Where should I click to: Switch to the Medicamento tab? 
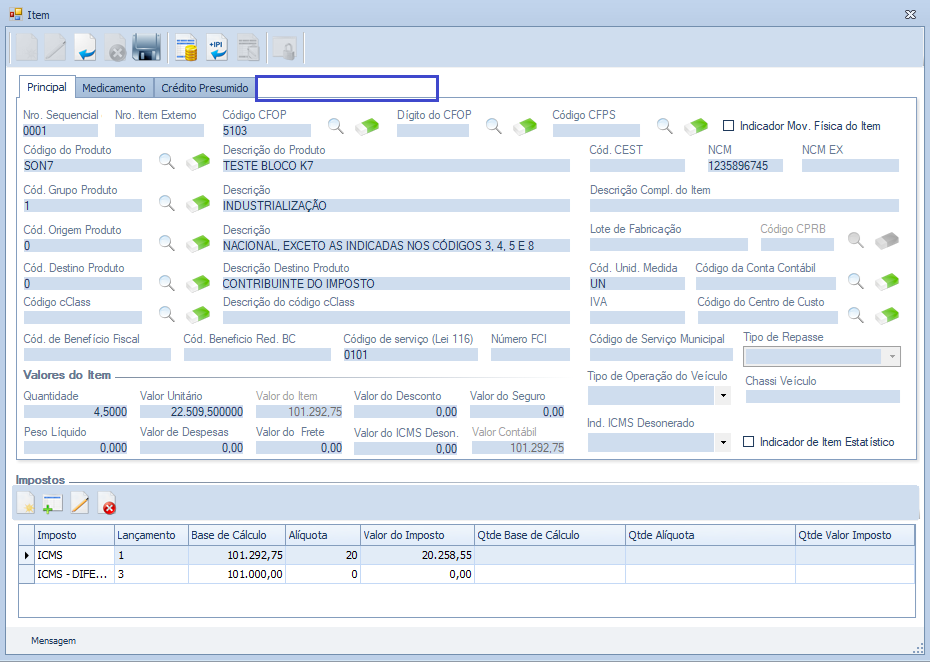click(x=114, y=88)
